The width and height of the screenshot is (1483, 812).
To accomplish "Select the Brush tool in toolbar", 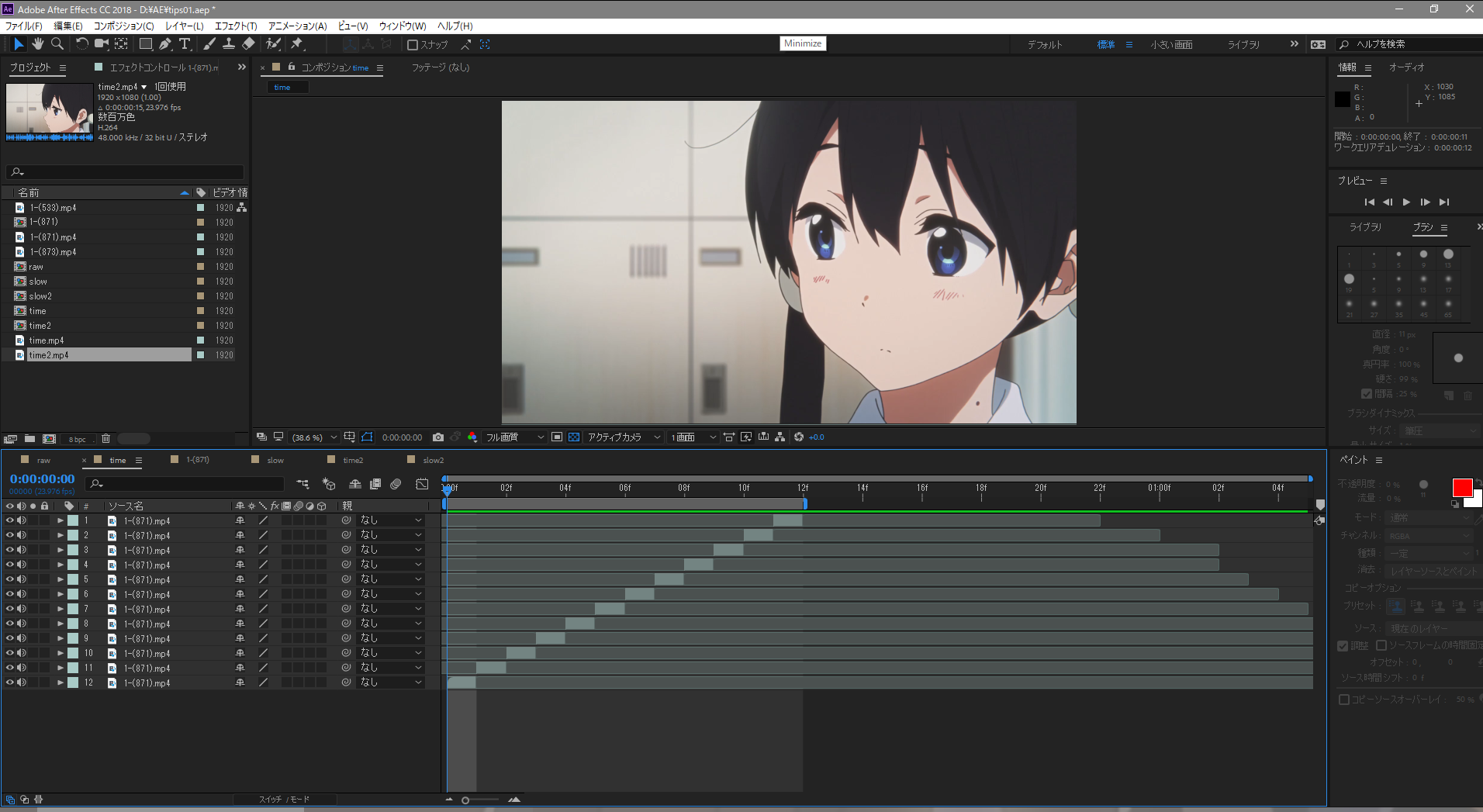I will tap(209, 44).
